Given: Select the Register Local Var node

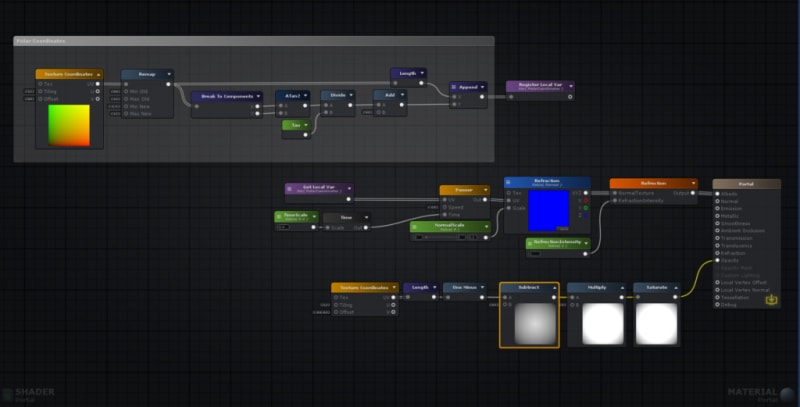Looking at the screenshot, I should click(x=539, y=87).
